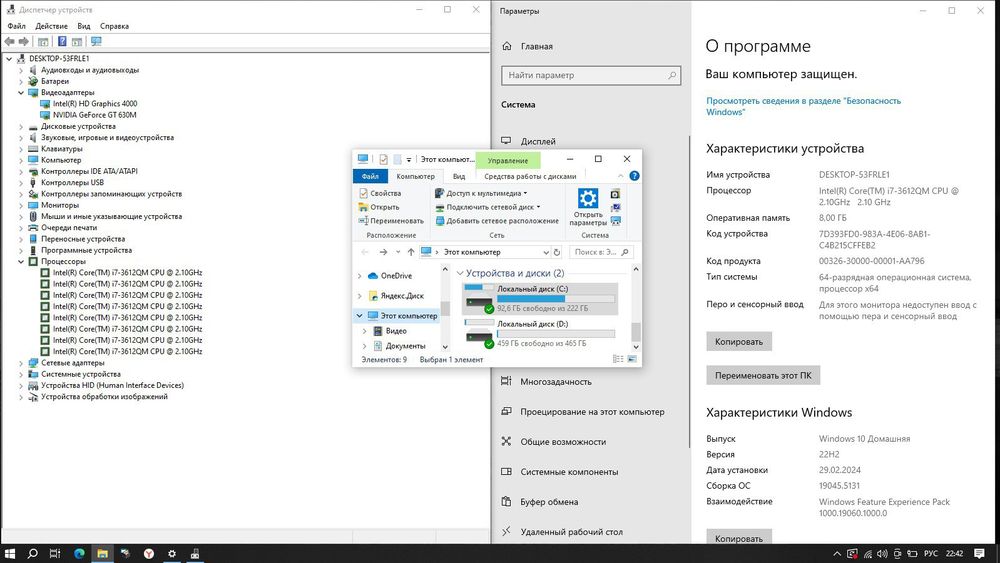
Task: Click the blue Help icon in Device Manager toolbar
Action: [x=62, y=41]
